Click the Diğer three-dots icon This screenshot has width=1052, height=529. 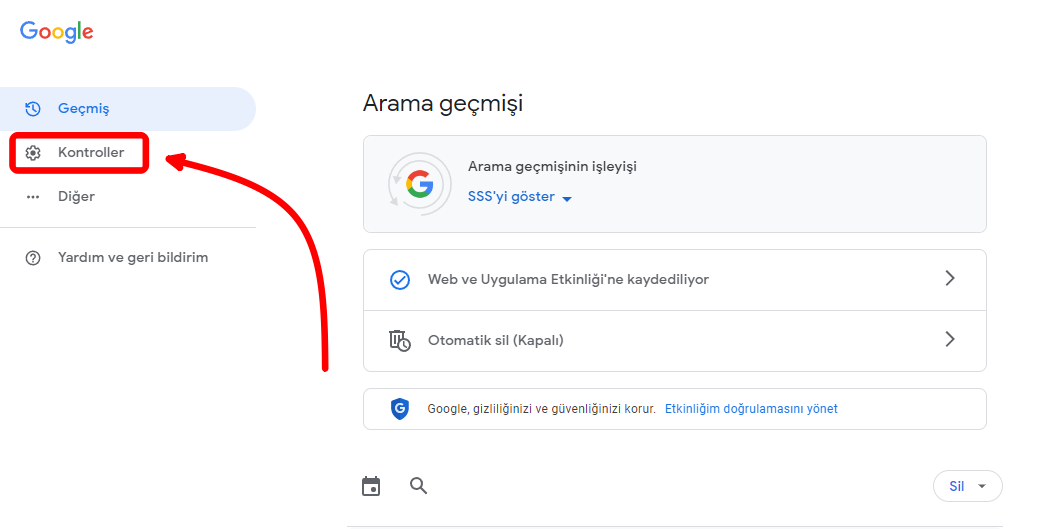(33, 197)
